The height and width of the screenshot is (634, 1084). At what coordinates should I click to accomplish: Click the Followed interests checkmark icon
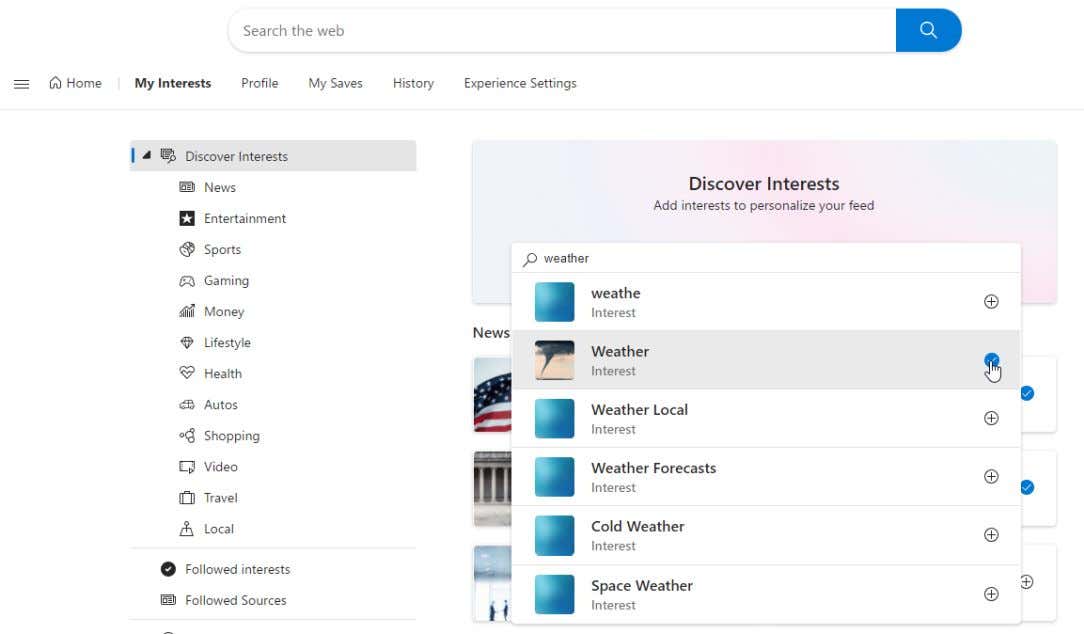pos(168,569)
